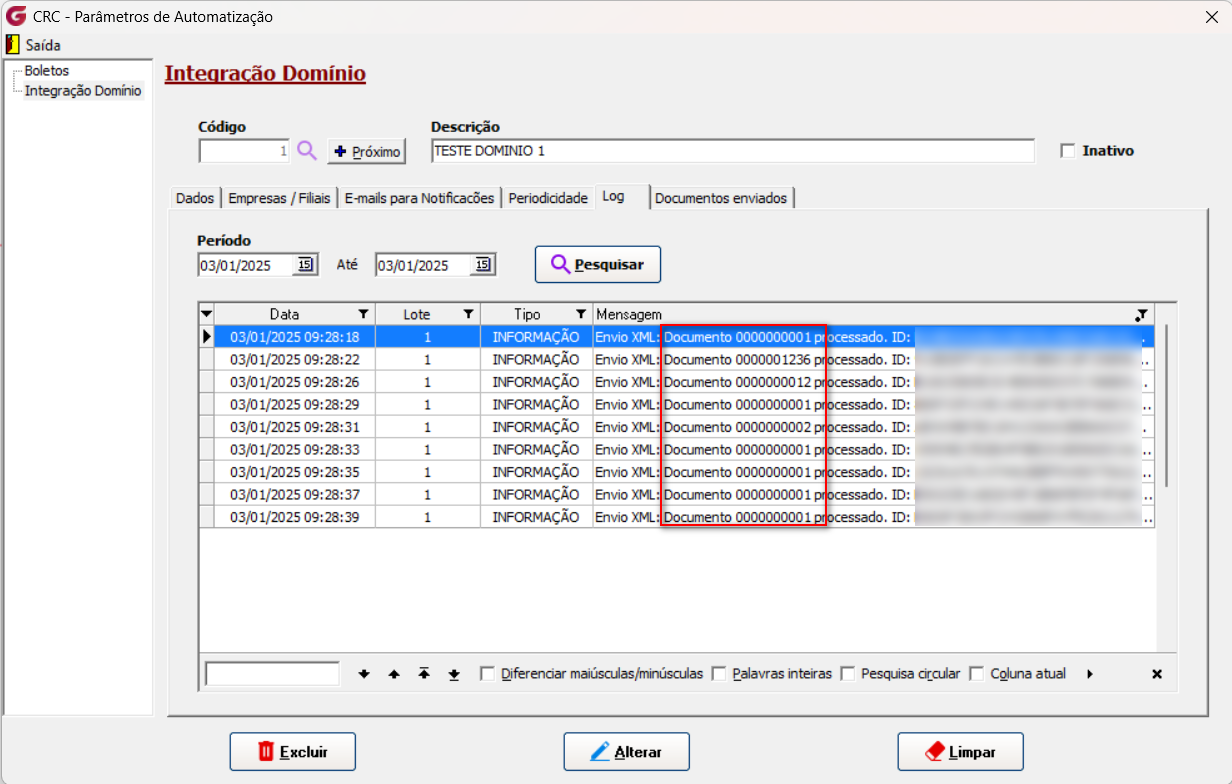Click the CRC application icon in title bar
1232x784 pixels.
click(x=16, y=17)
